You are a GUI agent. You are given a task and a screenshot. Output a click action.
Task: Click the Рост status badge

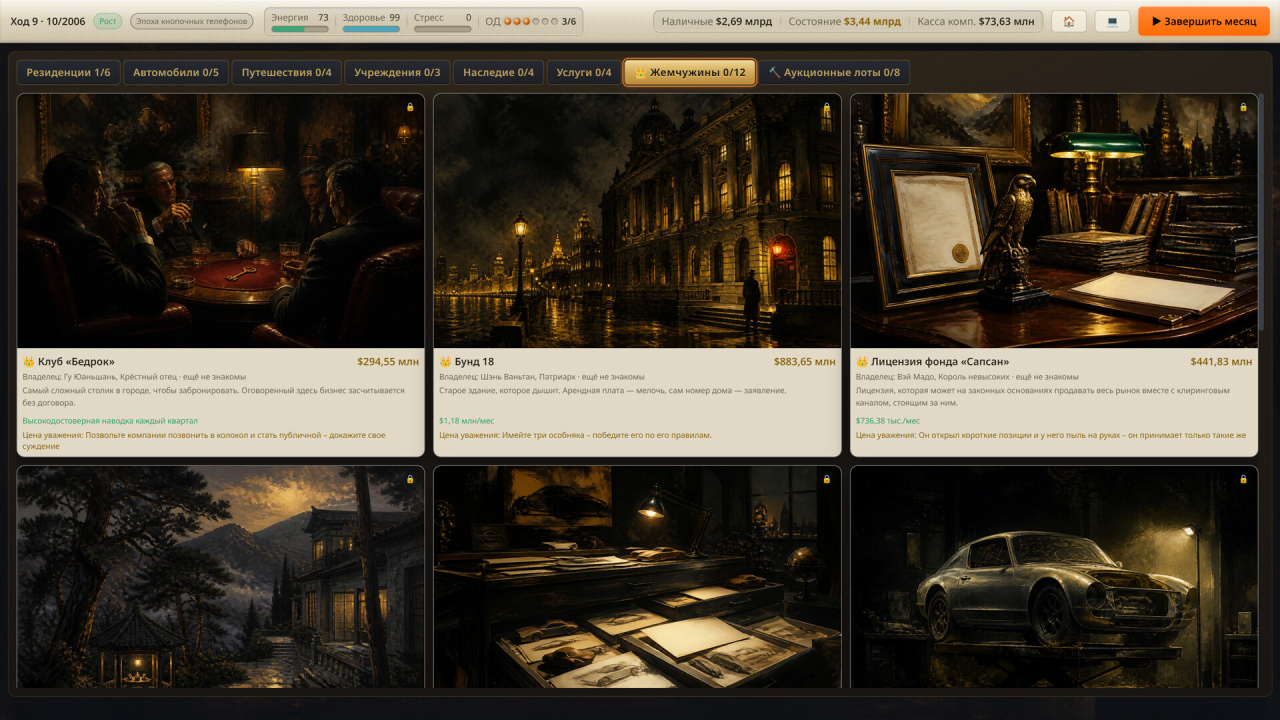click(x=108, y=21)
